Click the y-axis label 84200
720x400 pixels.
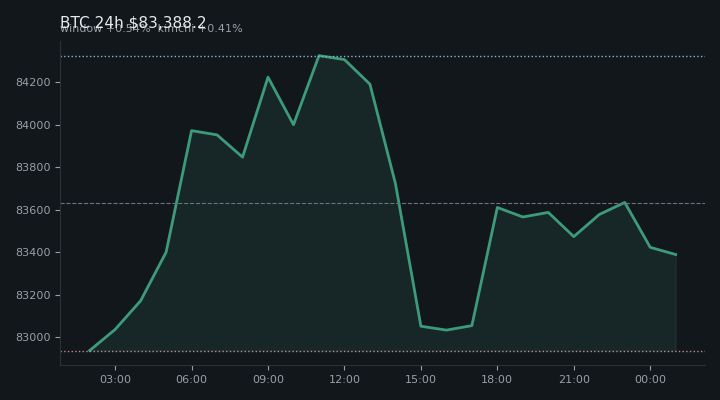[x=33, y=83]
